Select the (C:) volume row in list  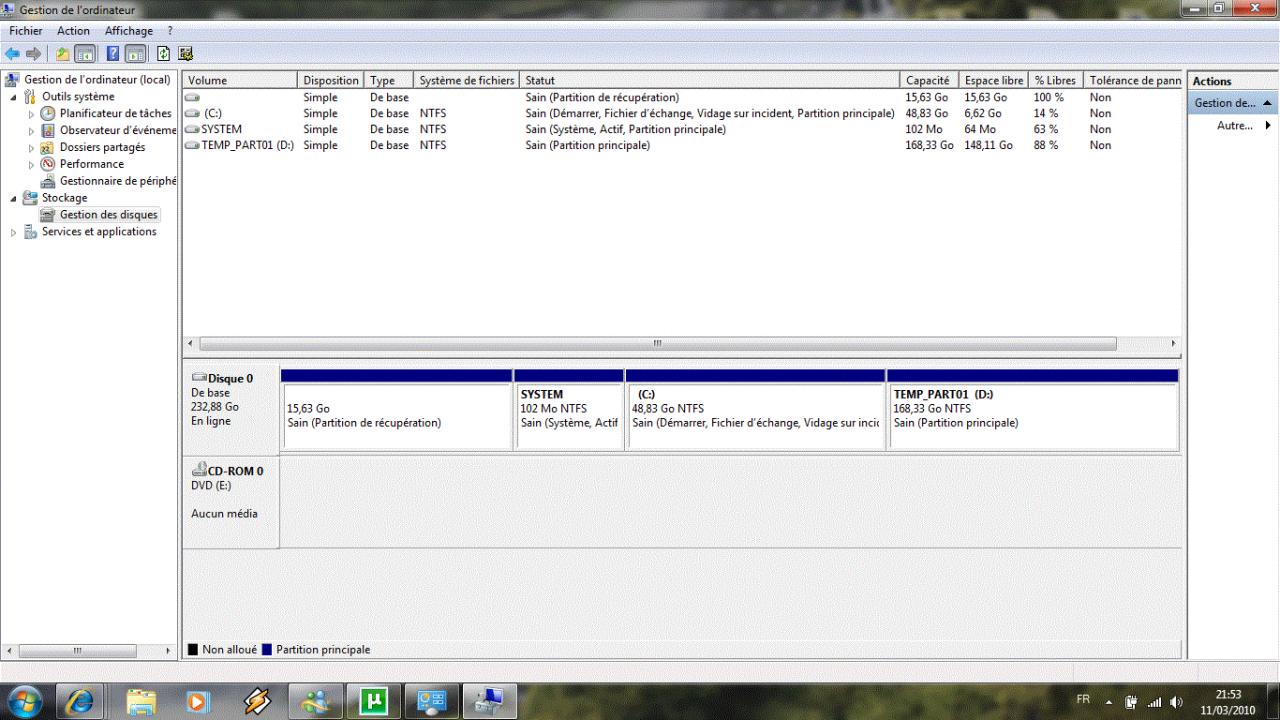pos(680,114)
